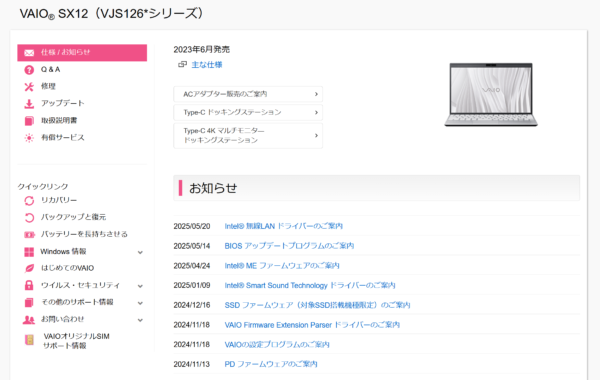Image resolution: width=600 pixels, height=380 pixels.
Task: Click the クイックリンク heading
Action: pyautogui.click(x=43, y=187)
